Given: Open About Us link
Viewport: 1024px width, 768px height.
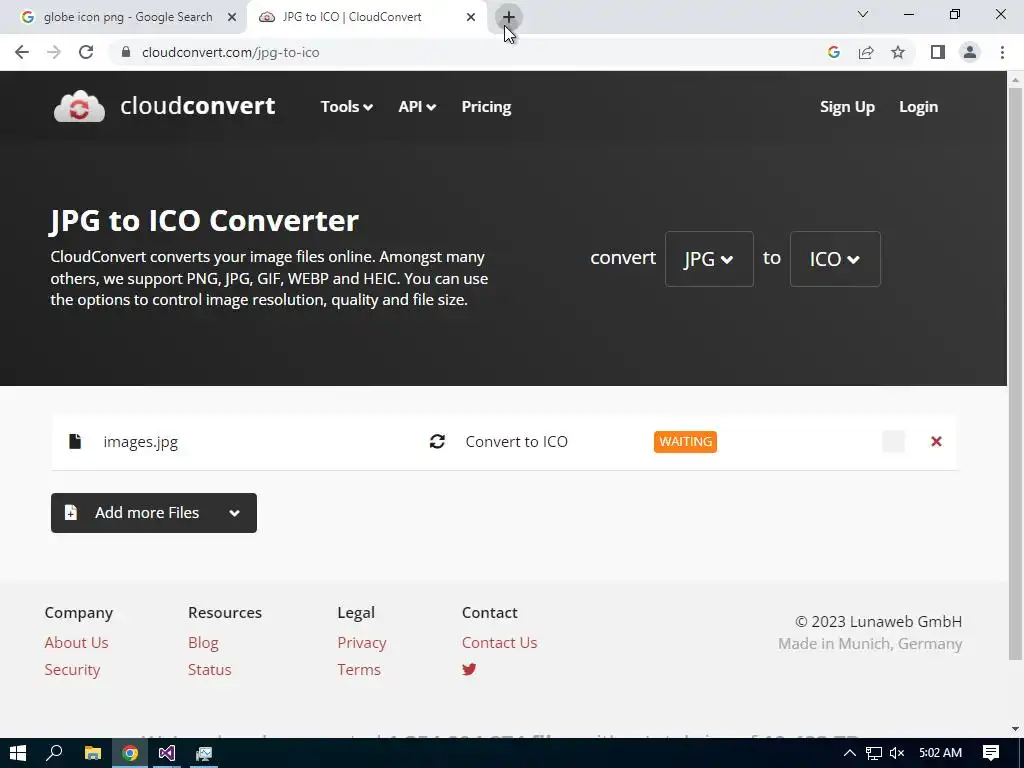Looking at the screenshot, I should coord(76,643).
